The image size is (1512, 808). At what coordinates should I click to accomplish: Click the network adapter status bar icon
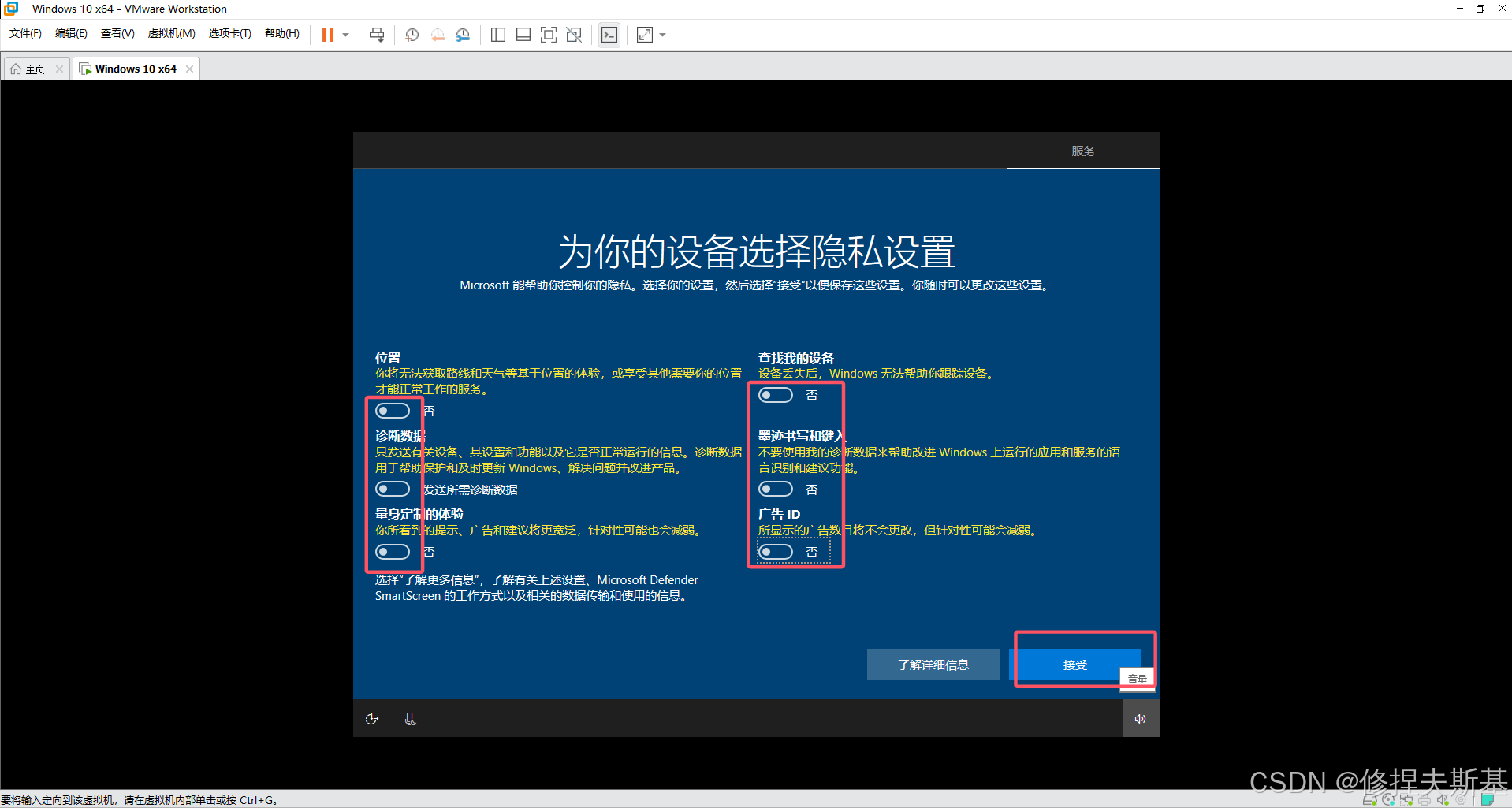point(1406,800)
